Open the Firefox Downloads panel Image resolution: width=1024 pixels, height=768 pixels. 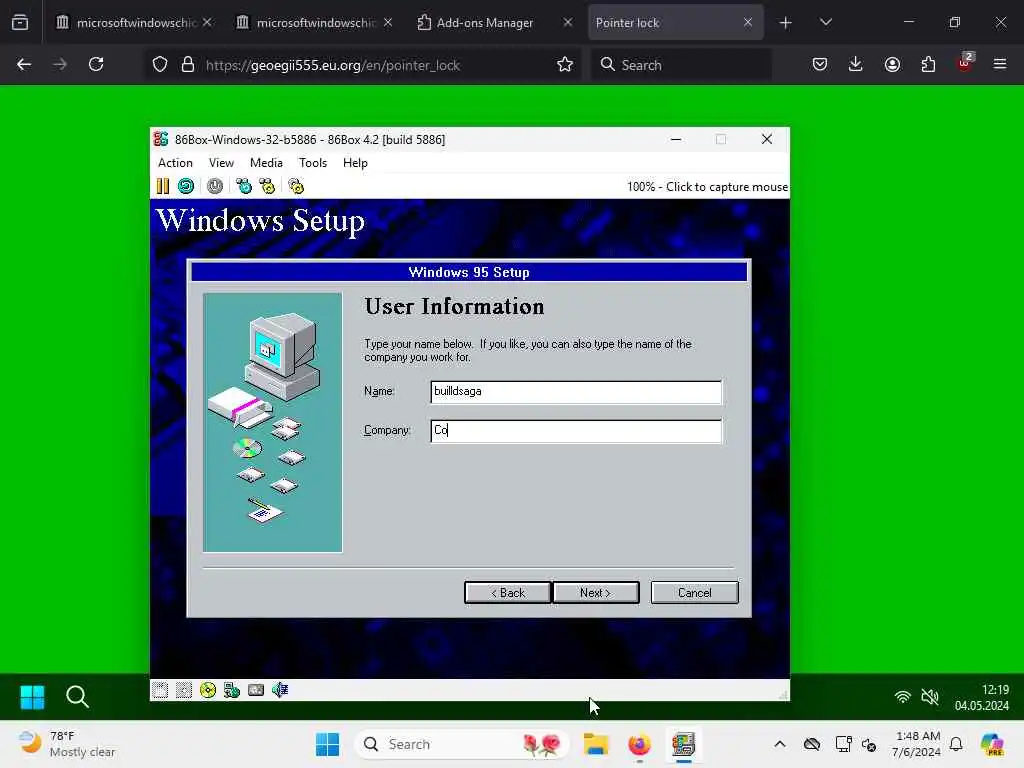(x=856, y=64)
